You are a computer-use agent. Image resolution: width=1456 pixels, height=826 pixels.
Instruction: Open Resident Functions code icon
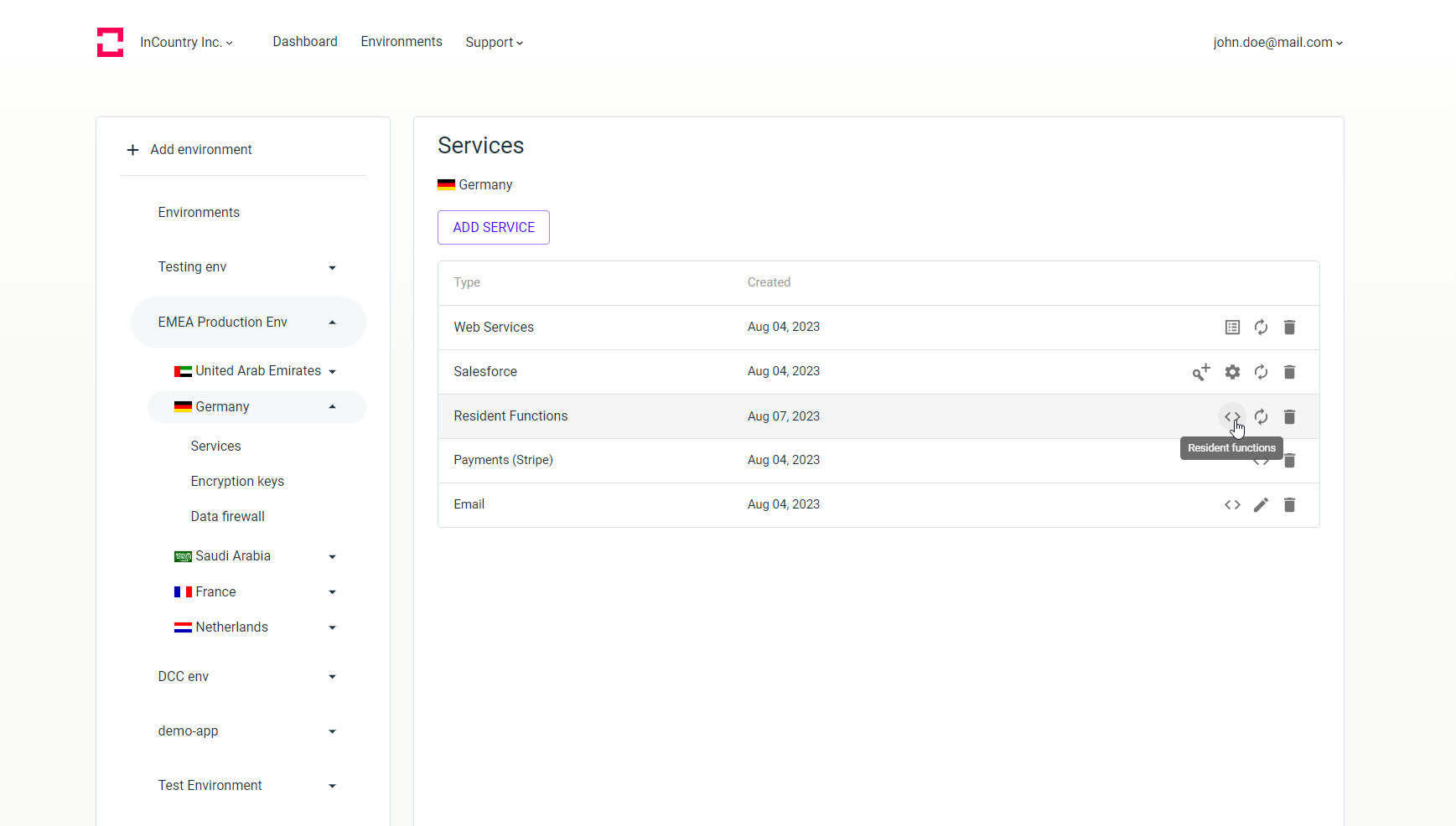(x=1232, y=416)
